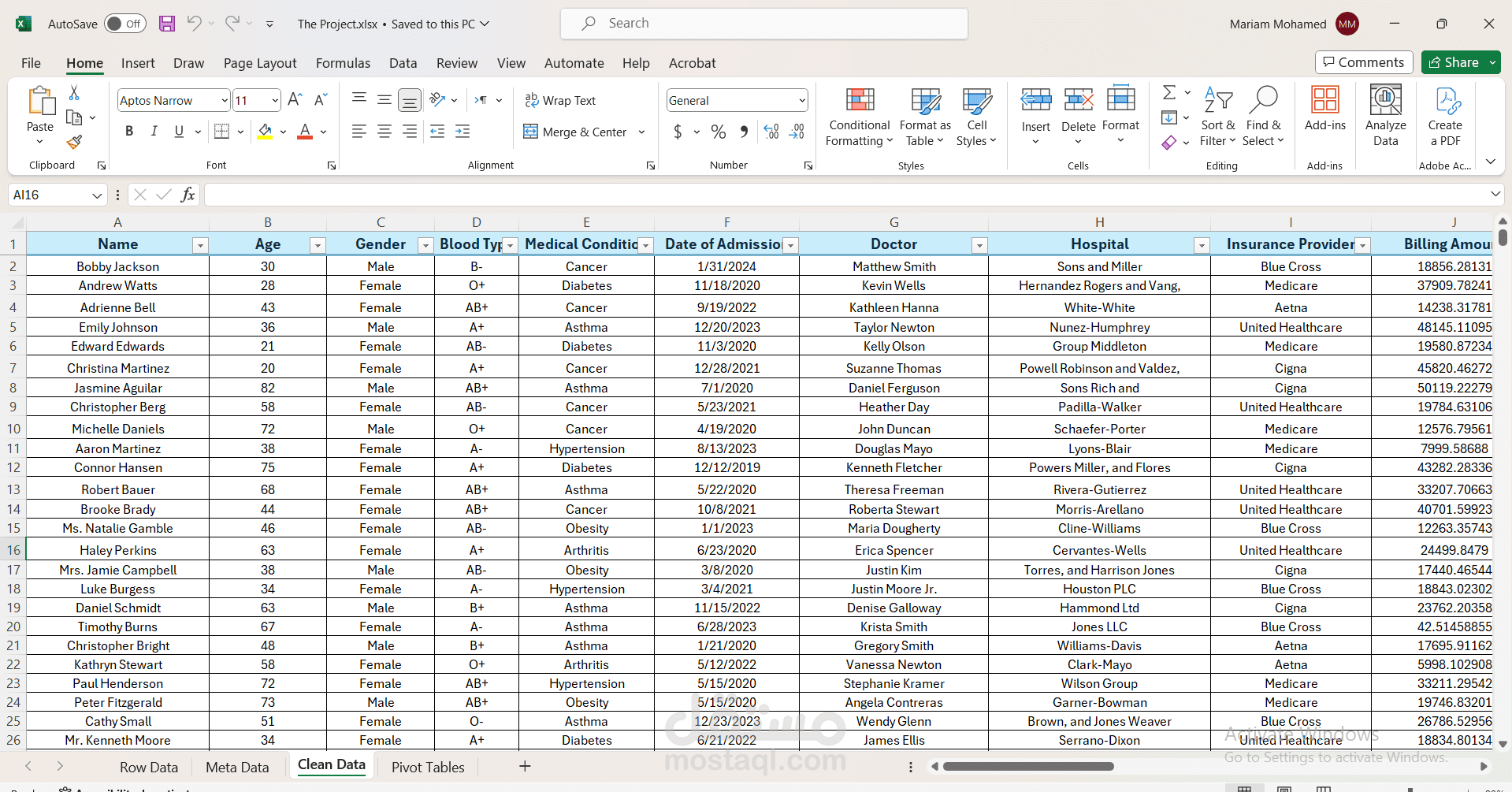Open the Hospital column filter dropdown
The image size is (1512, 792).
point(1202,245)
